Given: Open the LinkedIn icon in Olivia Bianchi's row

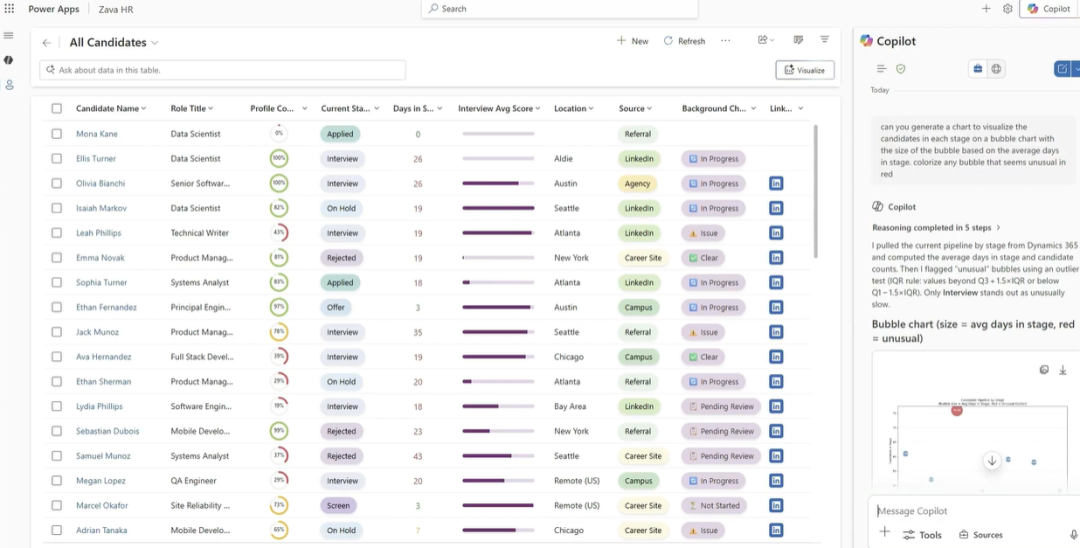Looking at the screenshot, I should (x=776, y=184).
